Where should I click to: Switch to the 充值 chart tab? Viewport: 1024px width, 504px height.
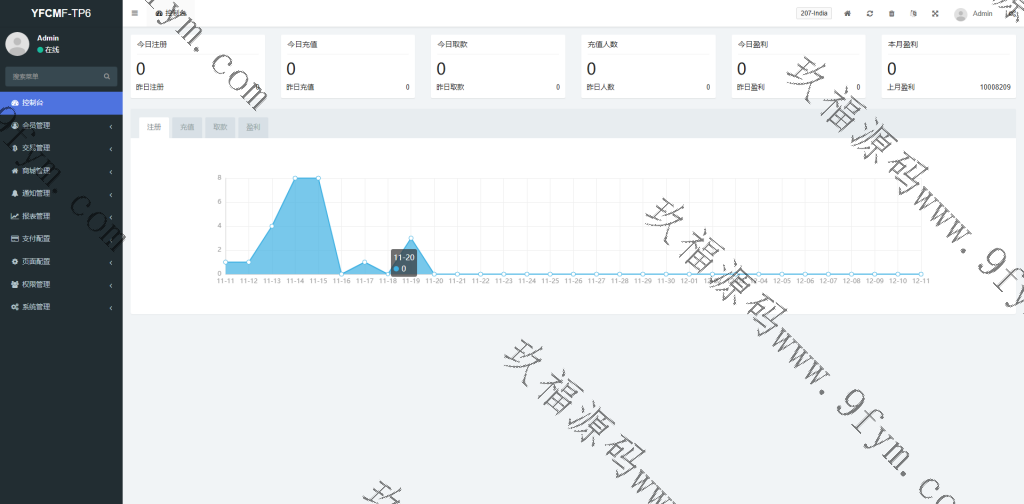point(187,128)
